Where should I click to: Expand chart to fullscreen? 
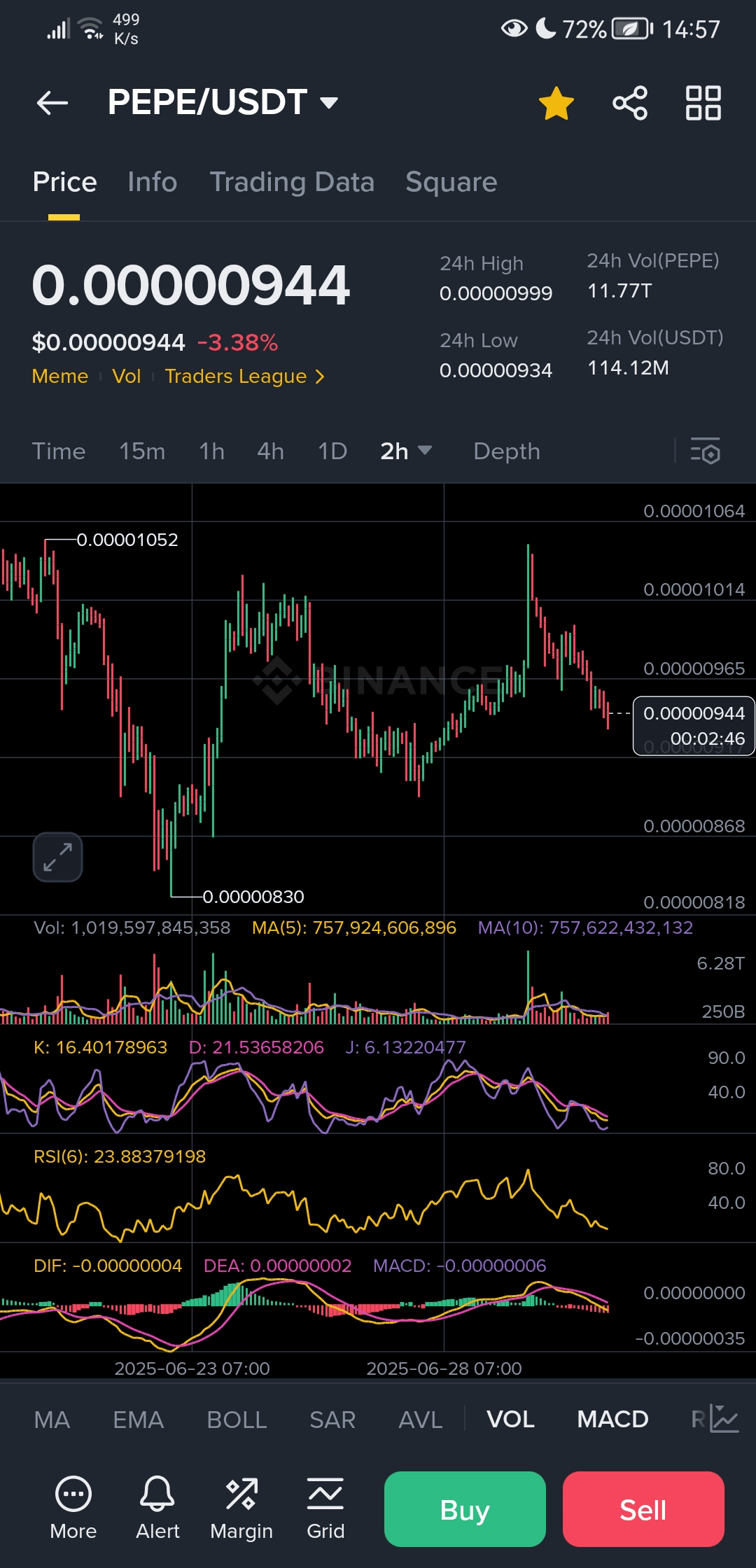[x=57, y=857]
